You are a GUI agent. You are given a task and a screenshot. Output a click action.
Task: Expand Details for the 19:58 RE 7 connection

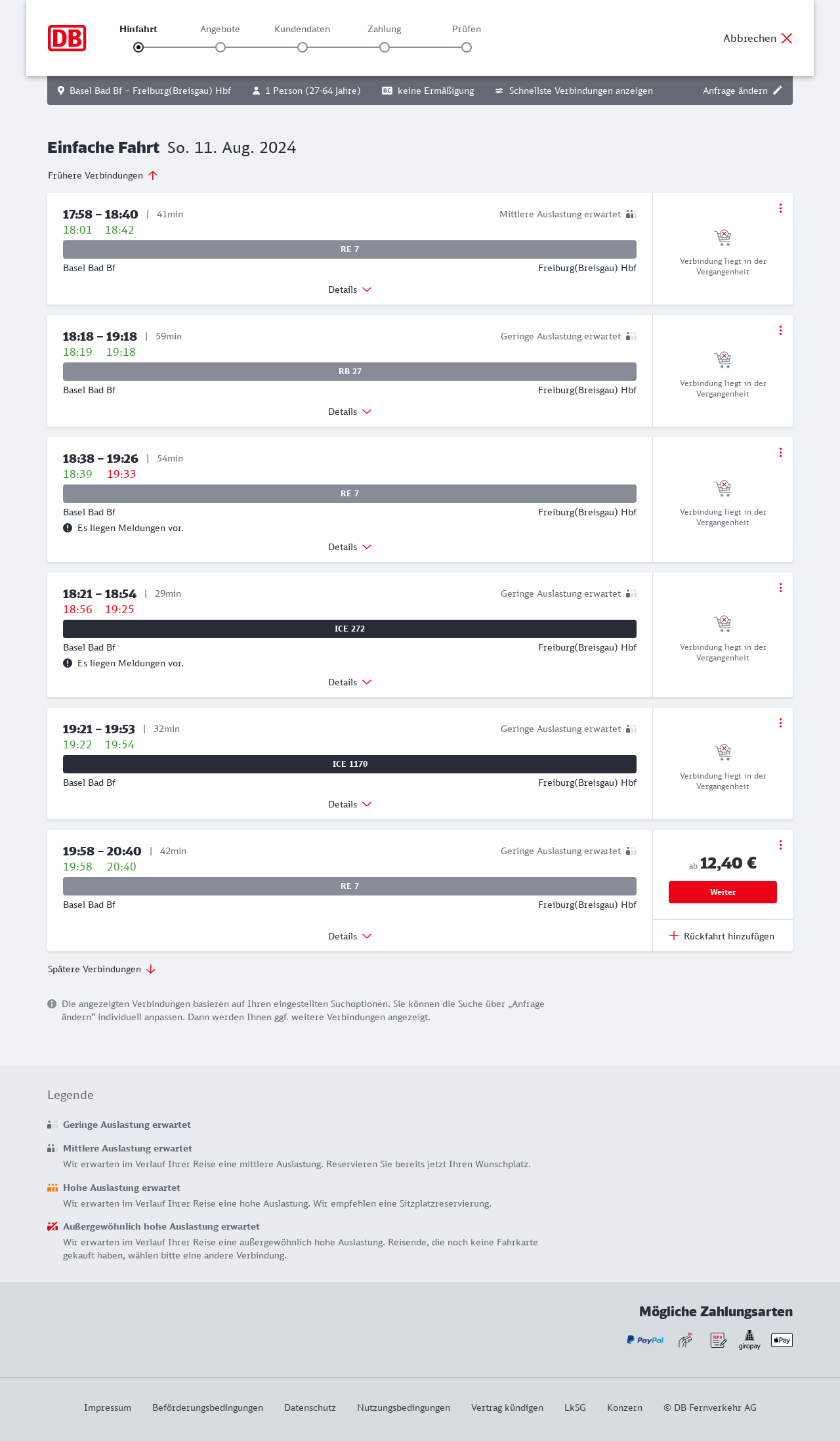click(350, 936)
